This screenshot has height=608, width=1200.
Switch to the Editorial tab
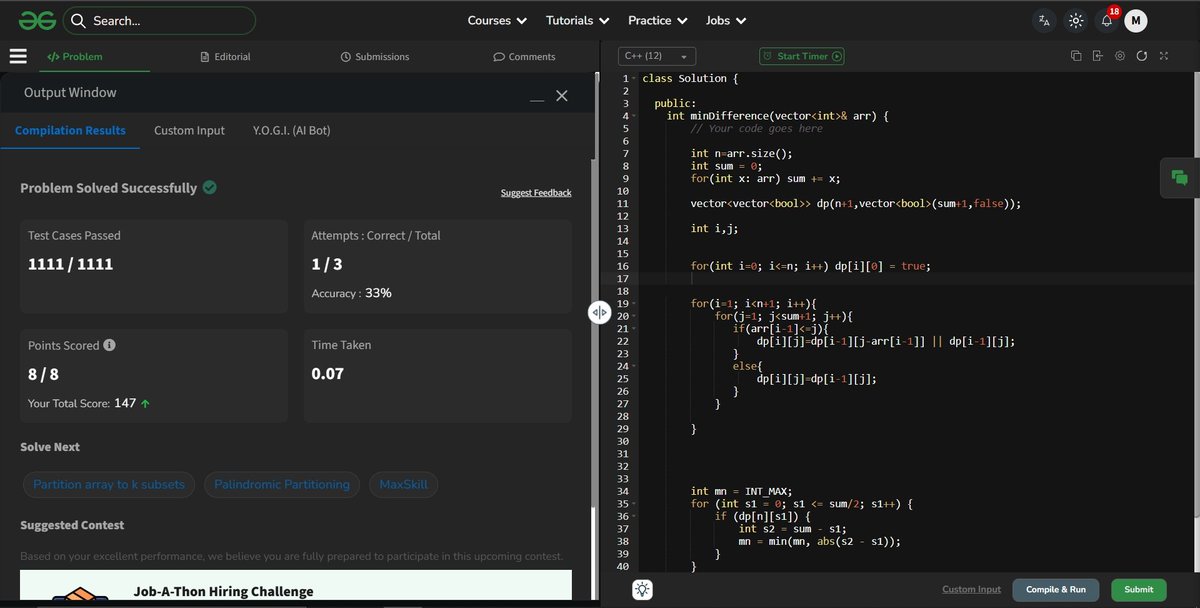pyautogui.click(x=225, y=57)
